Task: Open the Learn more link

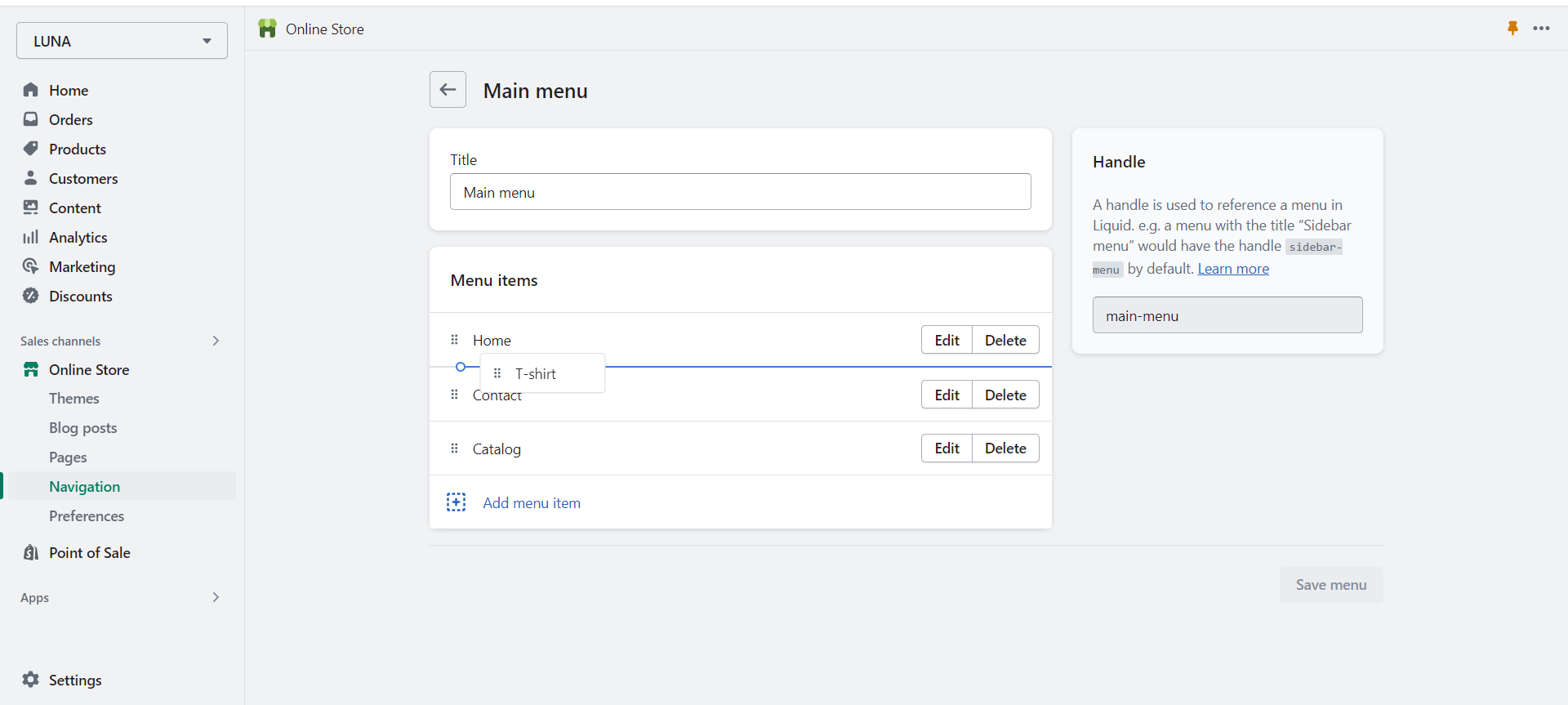Action: pos(1233,269)
